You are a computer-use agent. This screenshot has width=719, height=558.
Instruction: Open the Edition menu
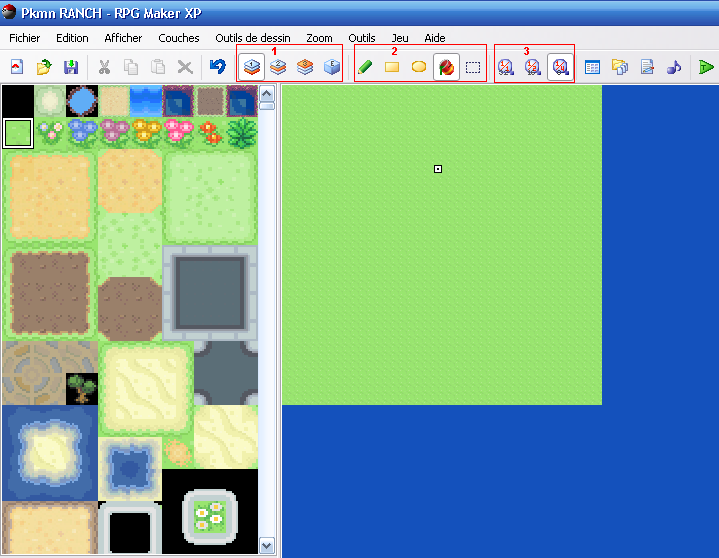tap(72, 38)
